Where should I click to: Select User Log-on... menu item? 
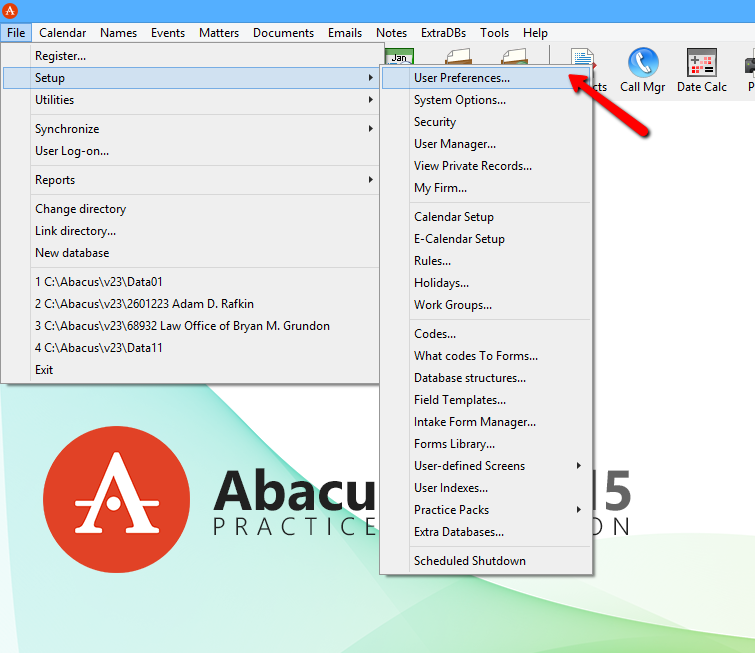point(191,151)
